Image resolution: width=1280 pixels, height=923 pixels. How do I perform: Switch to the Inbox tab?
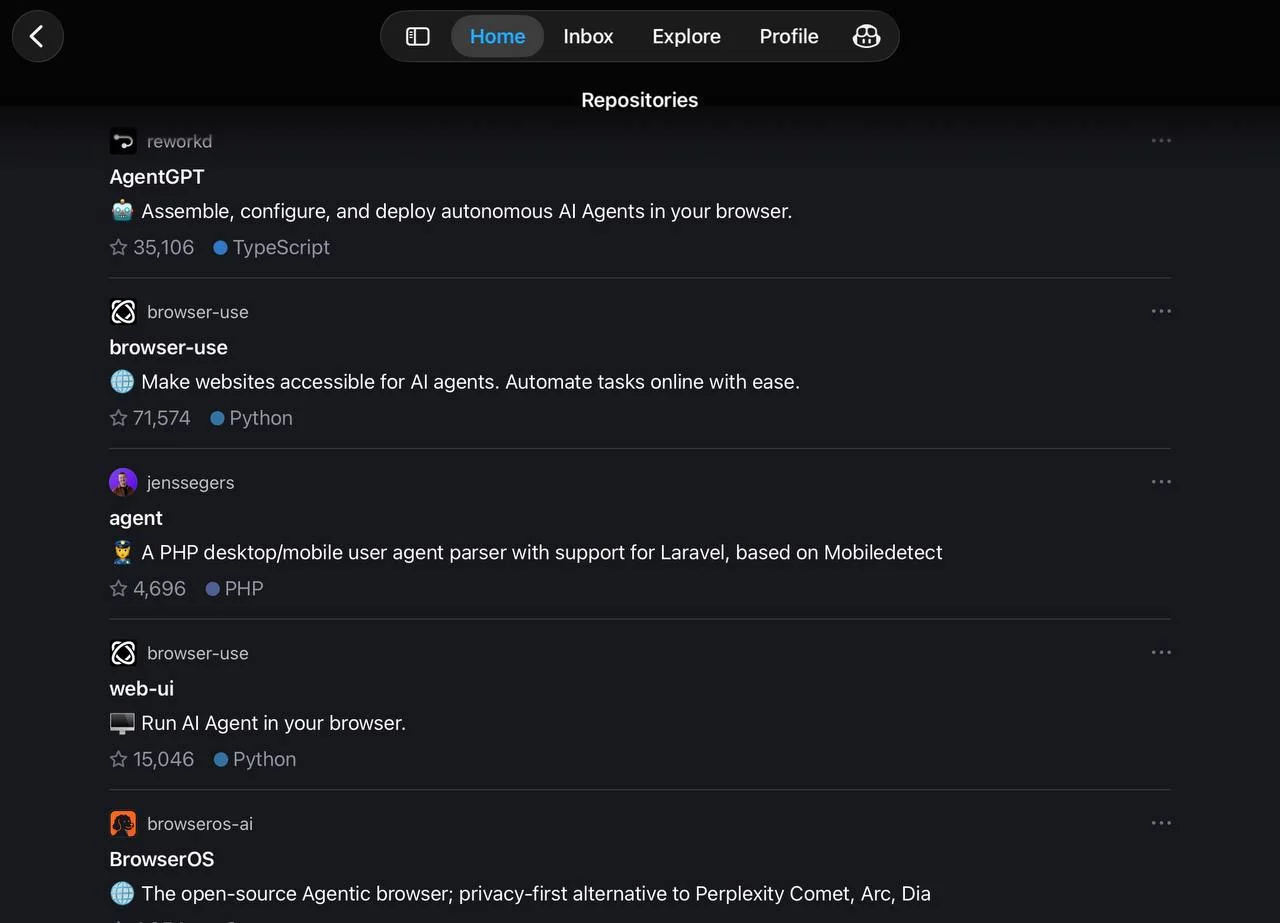pyautogui.click(x=588, y=36)
